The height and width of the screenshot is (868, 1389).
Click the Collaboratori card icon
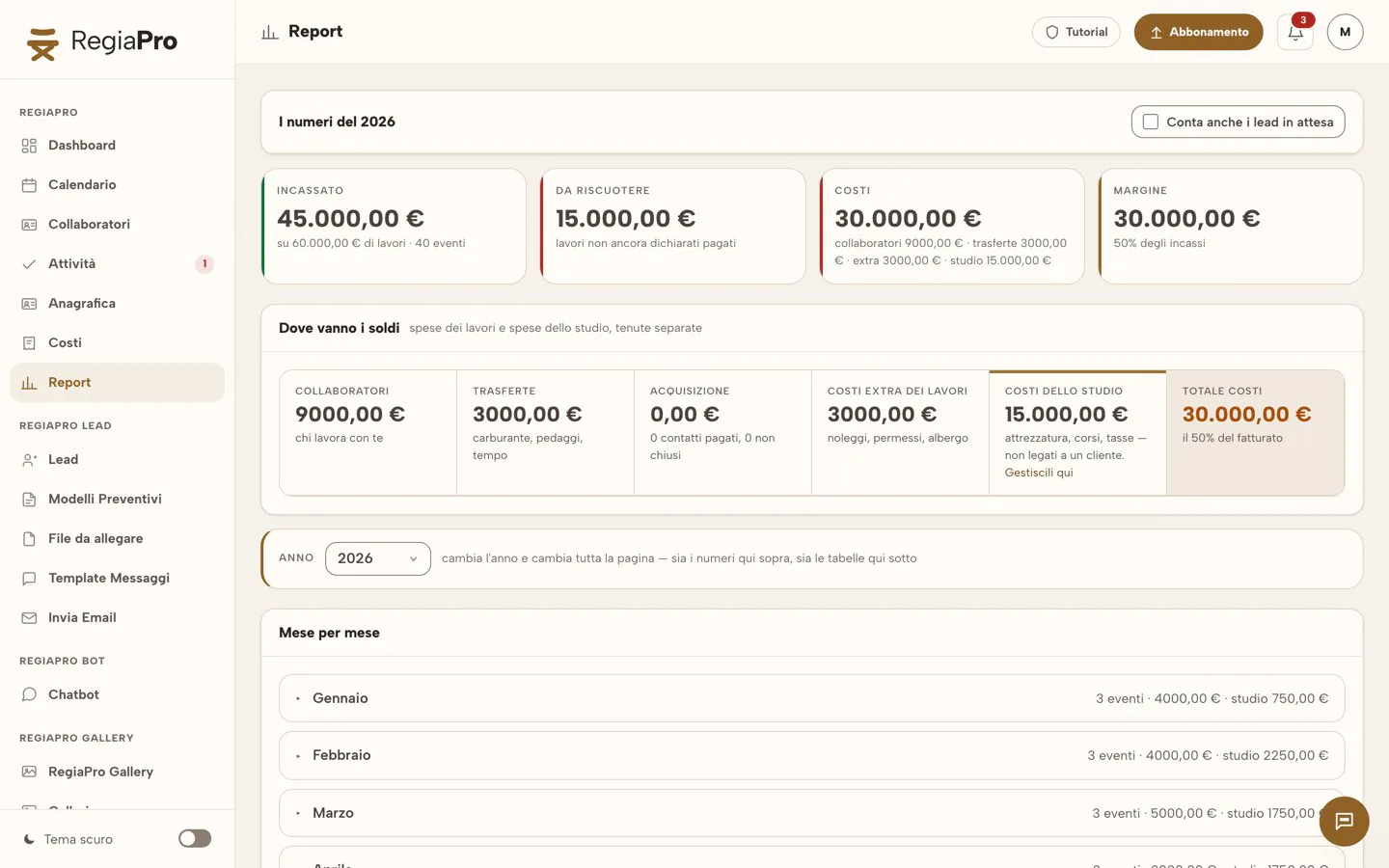click(x=29, y=225)
